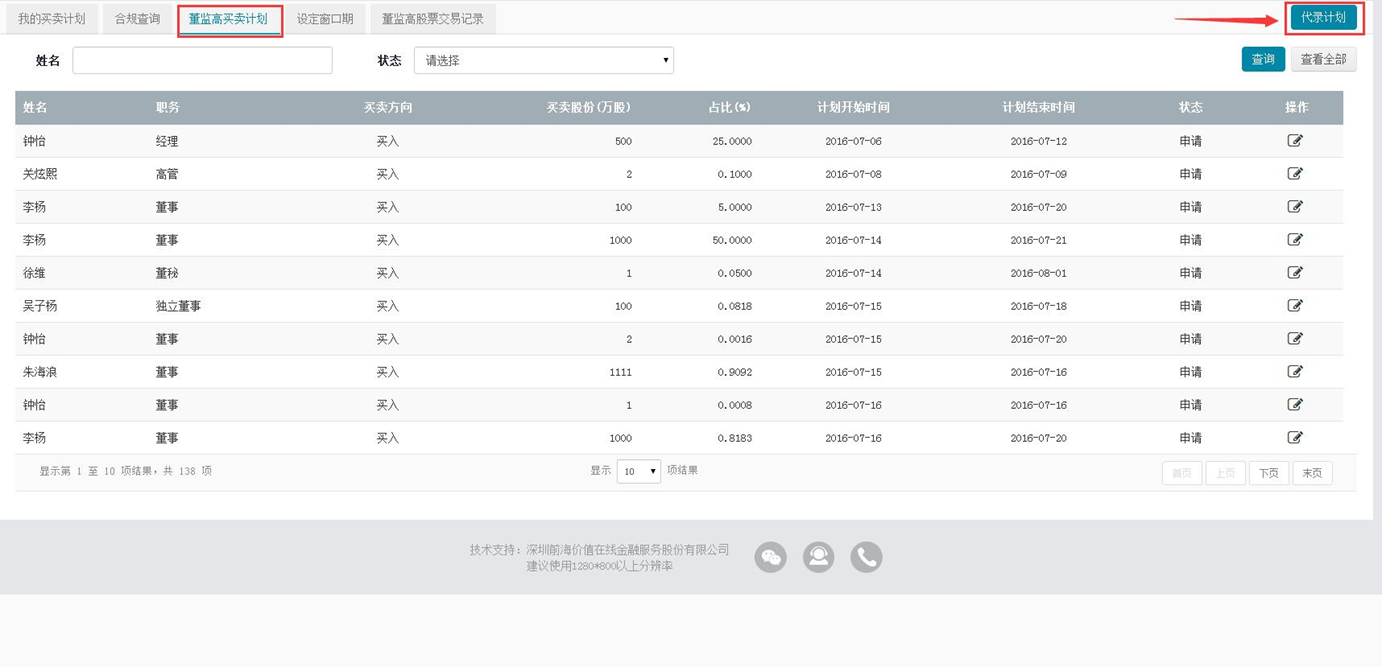This screenshot has width=1382, height=667.
Task: Click the name 吴子杨
Action: [x=40, y=306]
